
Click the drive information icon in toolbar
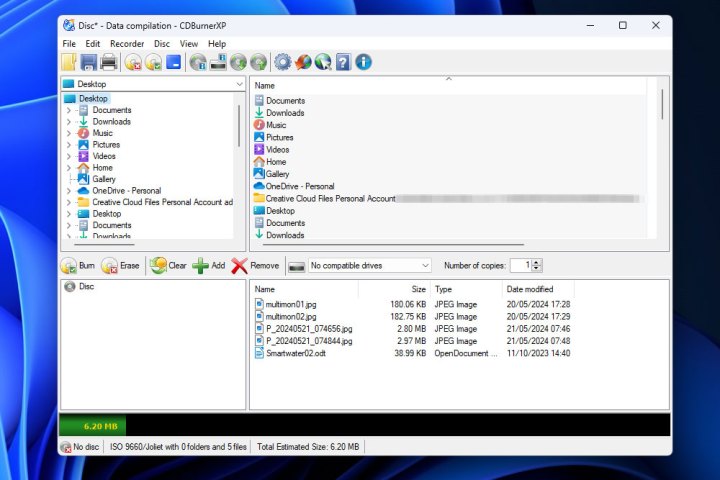(218, 63)
